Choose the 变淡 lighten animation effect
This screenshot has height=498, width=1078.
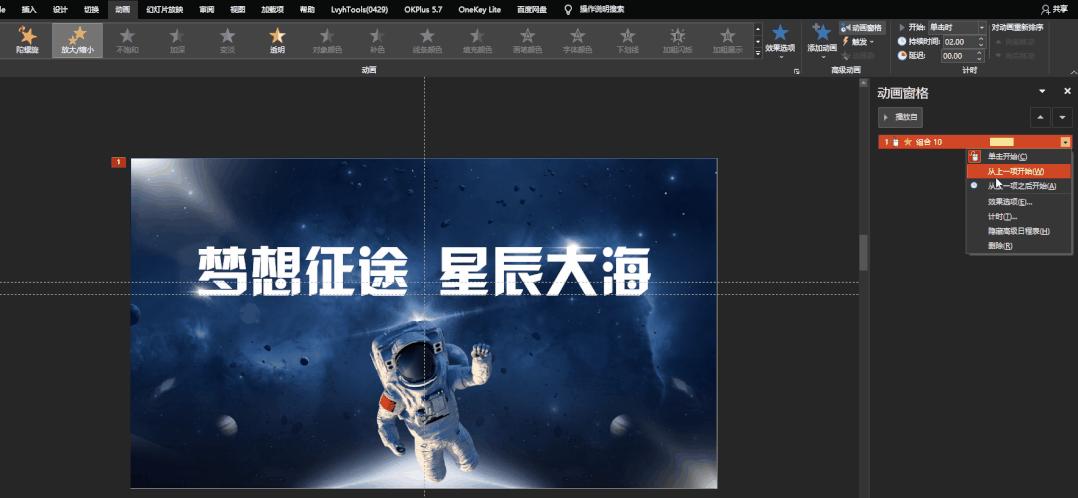point(228,40)
